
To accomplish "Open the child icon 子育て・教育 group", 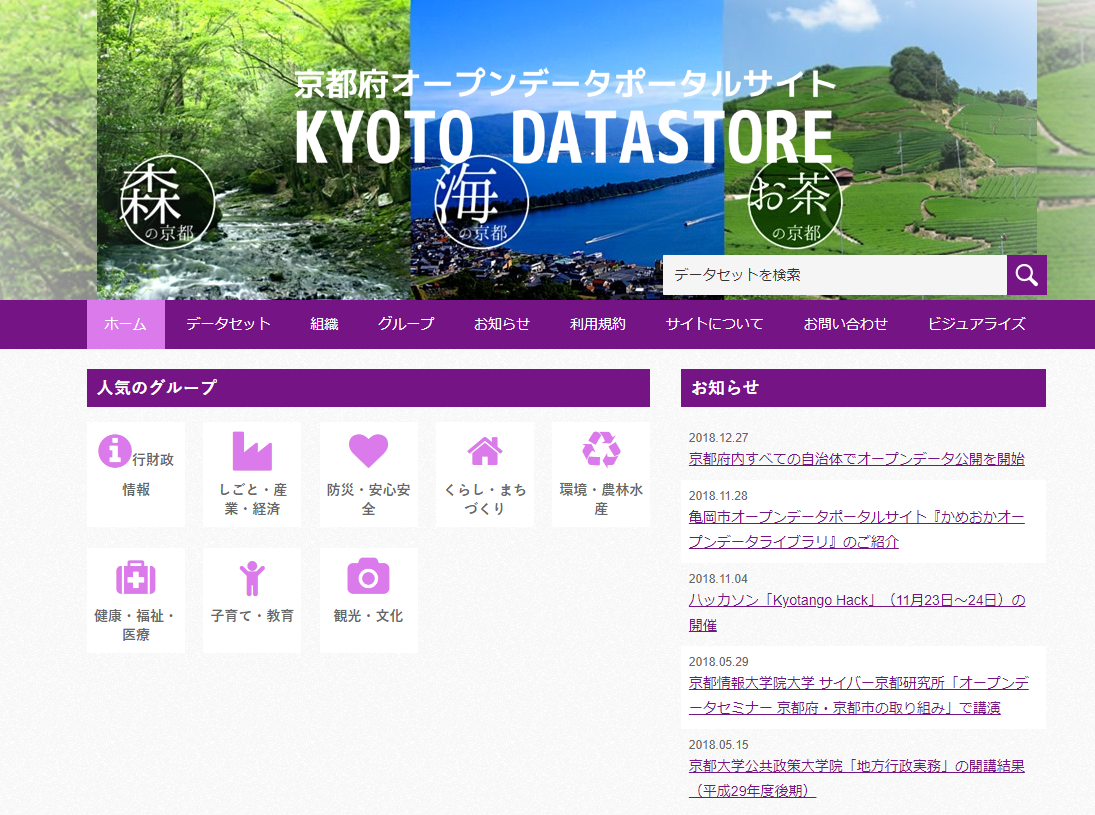I will pos(252,577).
